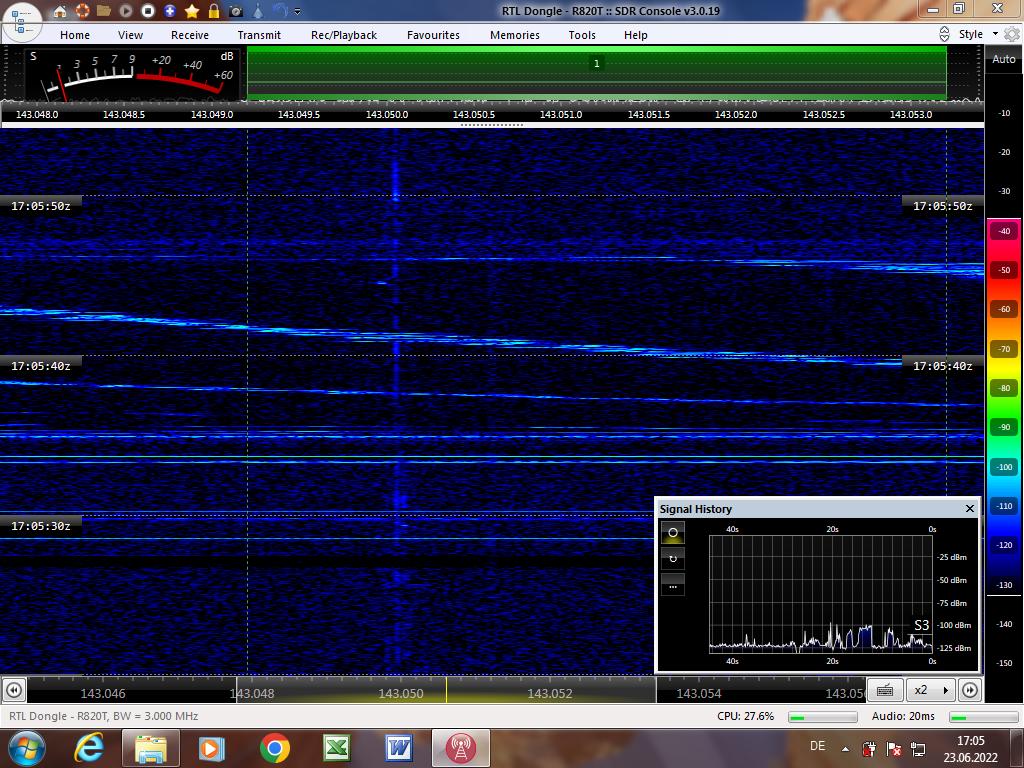Click the blue swirl icon in quick toolbar
This screenshot has width=1024, height=768.
click(x=280, y=11)
